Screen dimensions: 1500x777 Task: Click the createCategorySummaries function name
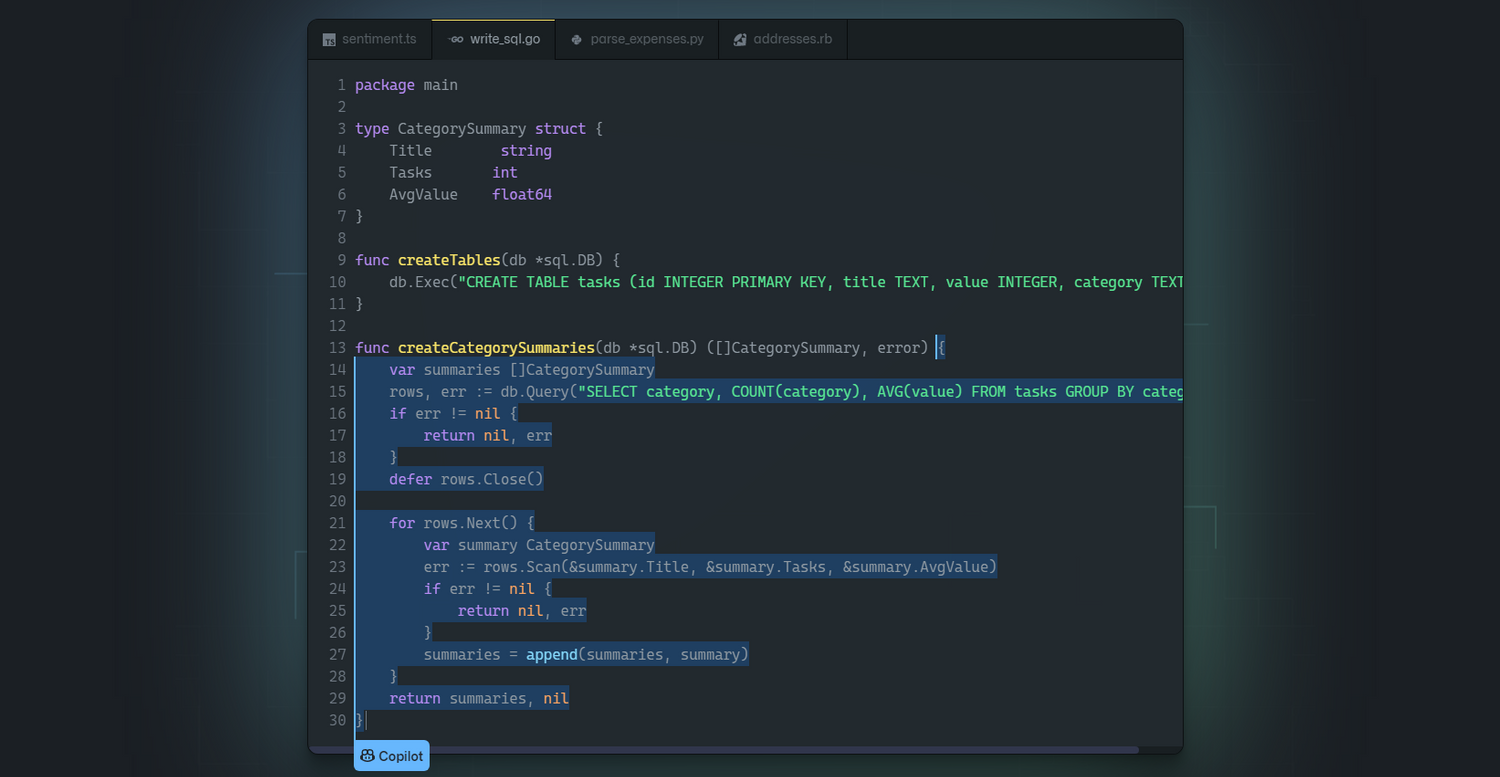pos(496,348)
